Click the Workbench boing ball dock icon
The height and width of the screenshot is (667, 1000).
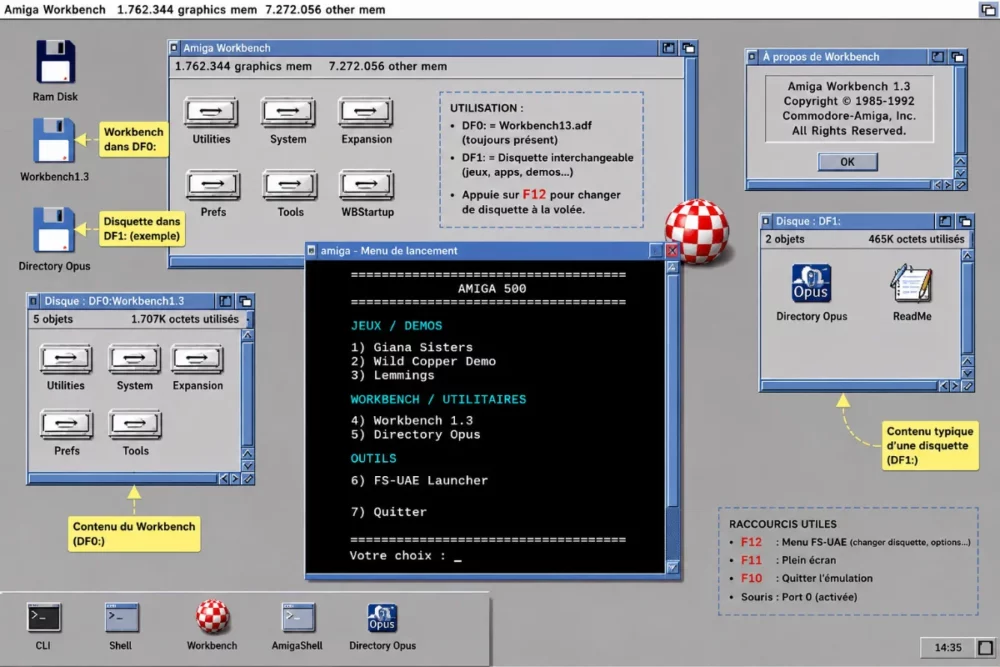(212, 617)
